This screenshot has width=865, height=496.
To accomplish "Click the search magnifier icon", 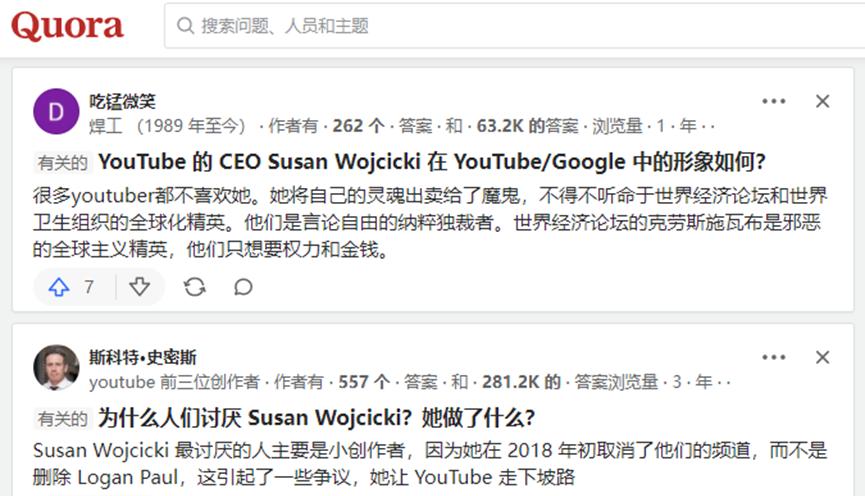I will click(x=185, y=25).
